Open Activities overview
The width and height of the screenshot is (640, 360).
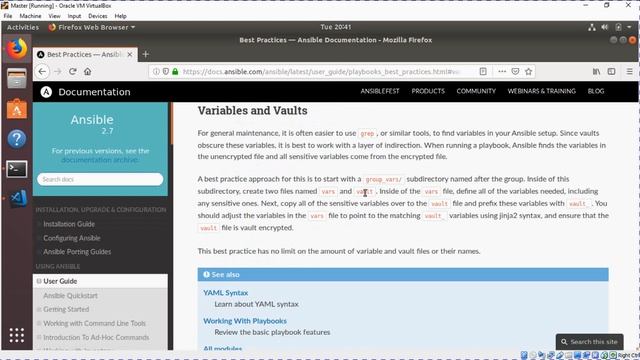pyautogui.click(x=23, y=27)
